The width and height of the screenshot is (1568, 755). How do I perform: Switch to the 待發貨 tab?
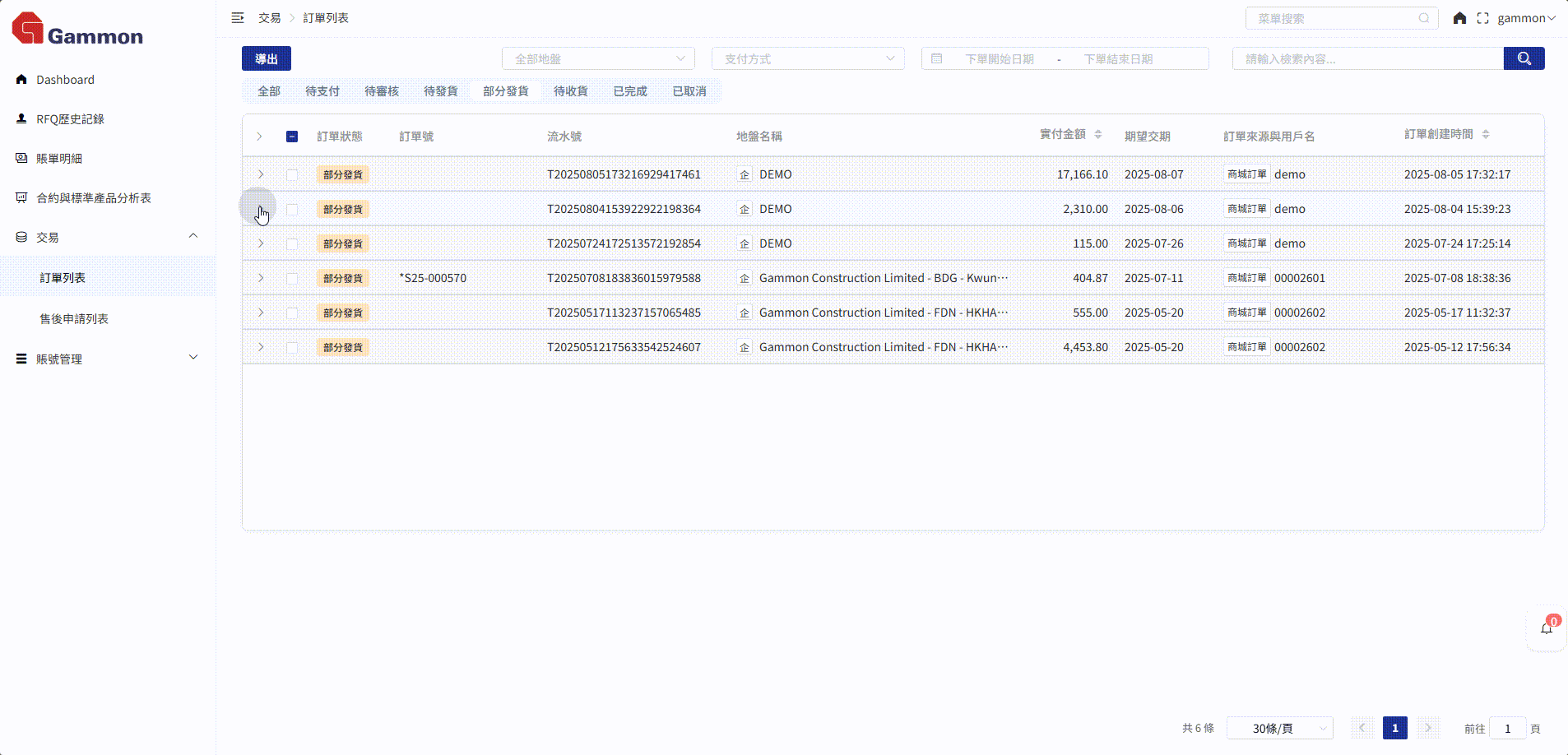pyautogui.click(x=440, y=91)
